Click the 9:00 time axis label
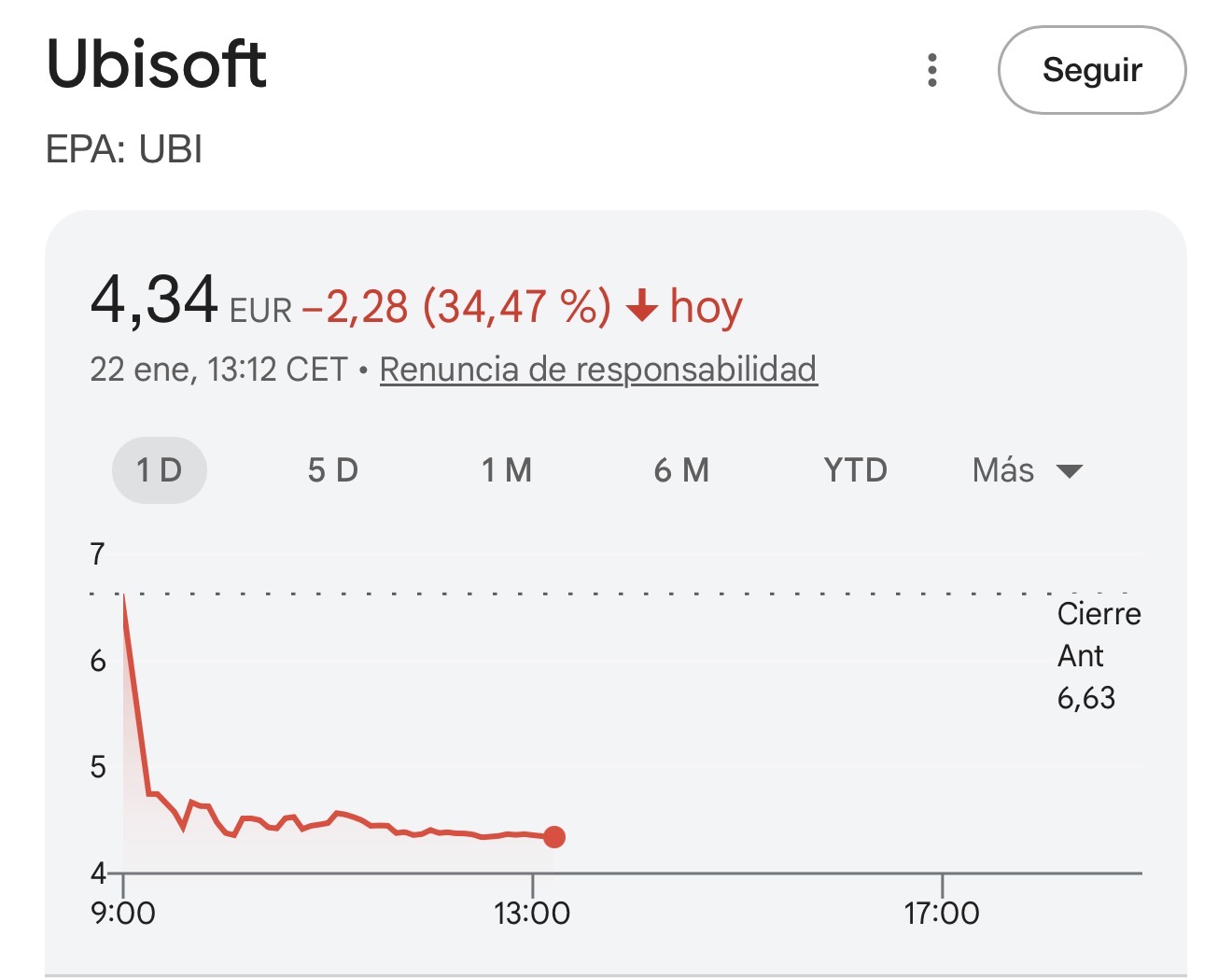Image resolution: width=1232 pixels, height=978 pixels. [123, 912]
